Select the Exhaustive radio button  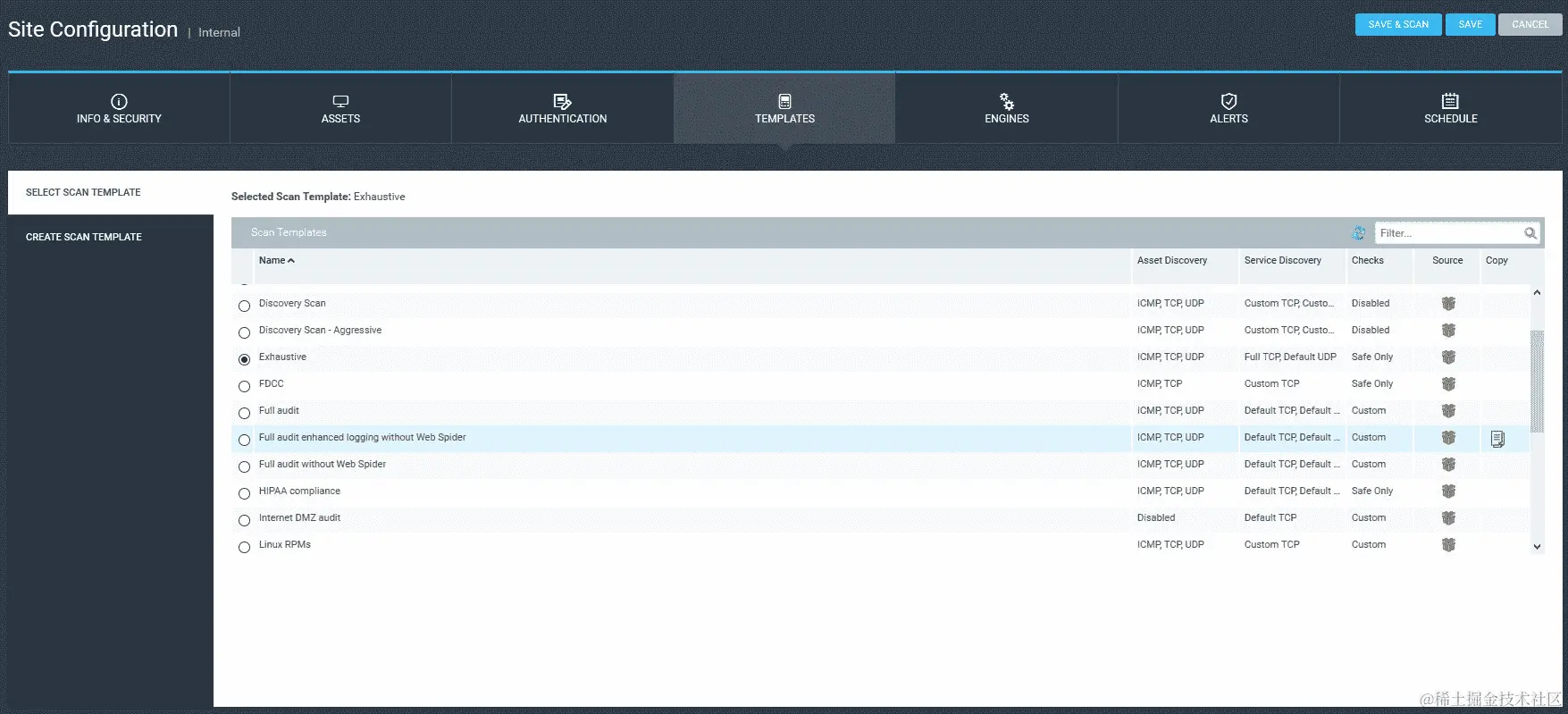coord(244,359)
